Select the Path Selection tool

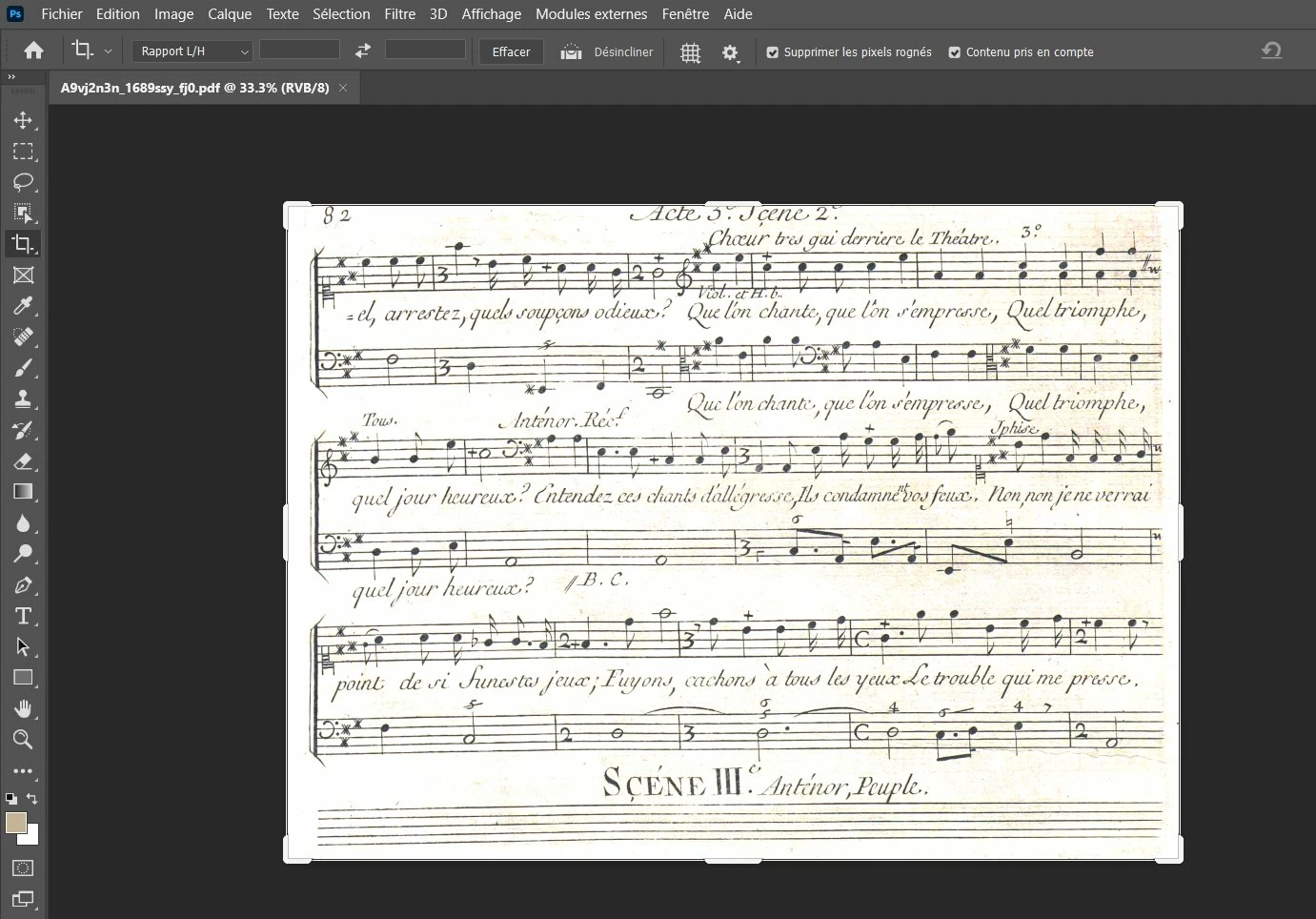pos(23,647)
